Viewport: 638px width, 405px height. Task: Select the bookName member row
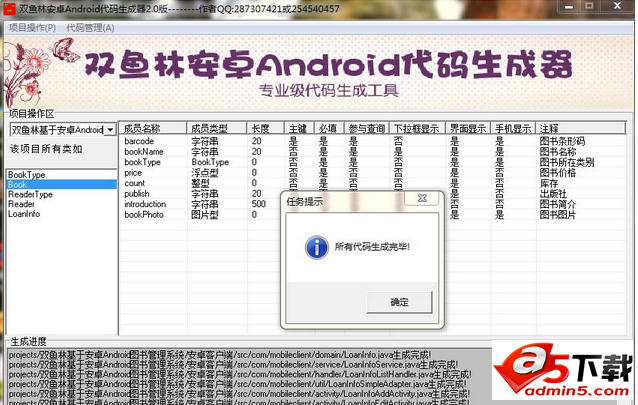click(372, 152)
